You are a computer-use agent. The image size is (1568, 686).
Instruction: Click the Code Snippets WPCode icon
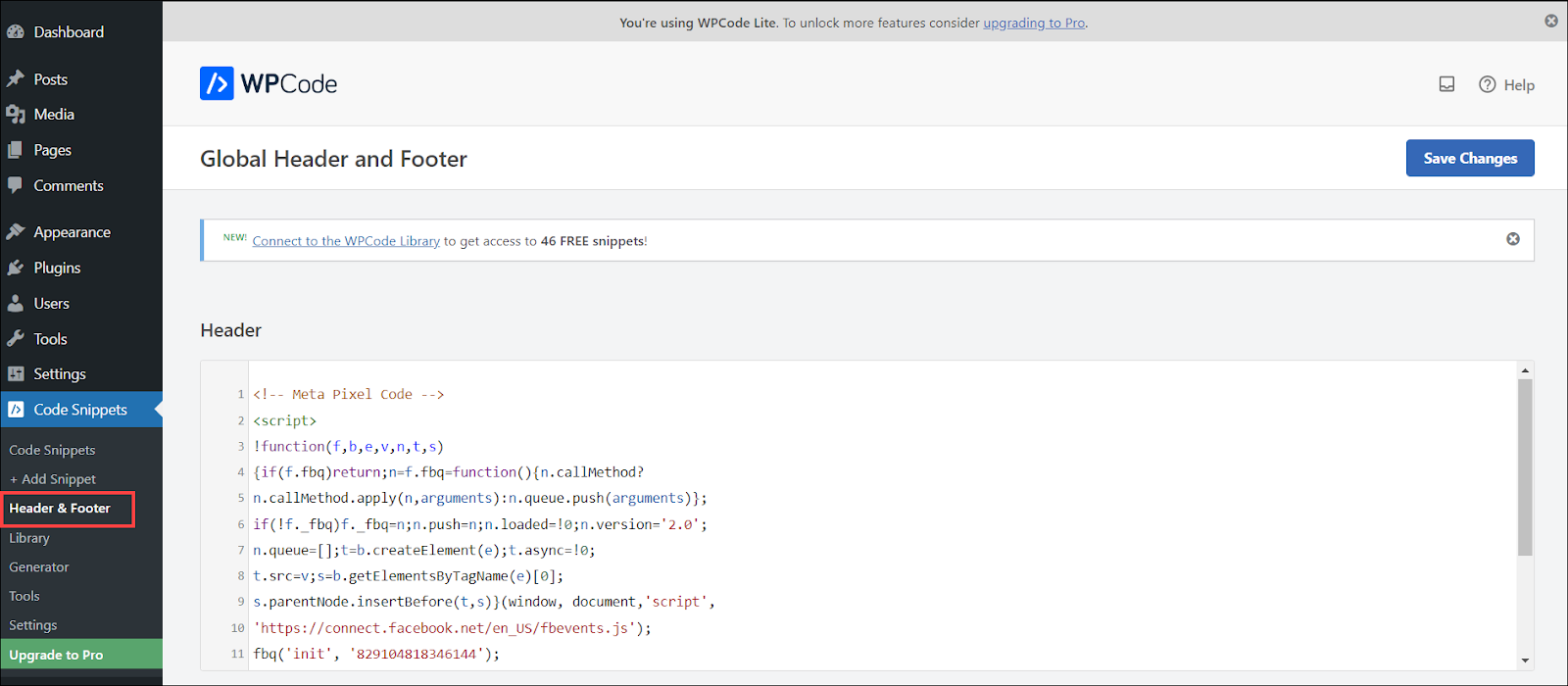pos(16,410)
